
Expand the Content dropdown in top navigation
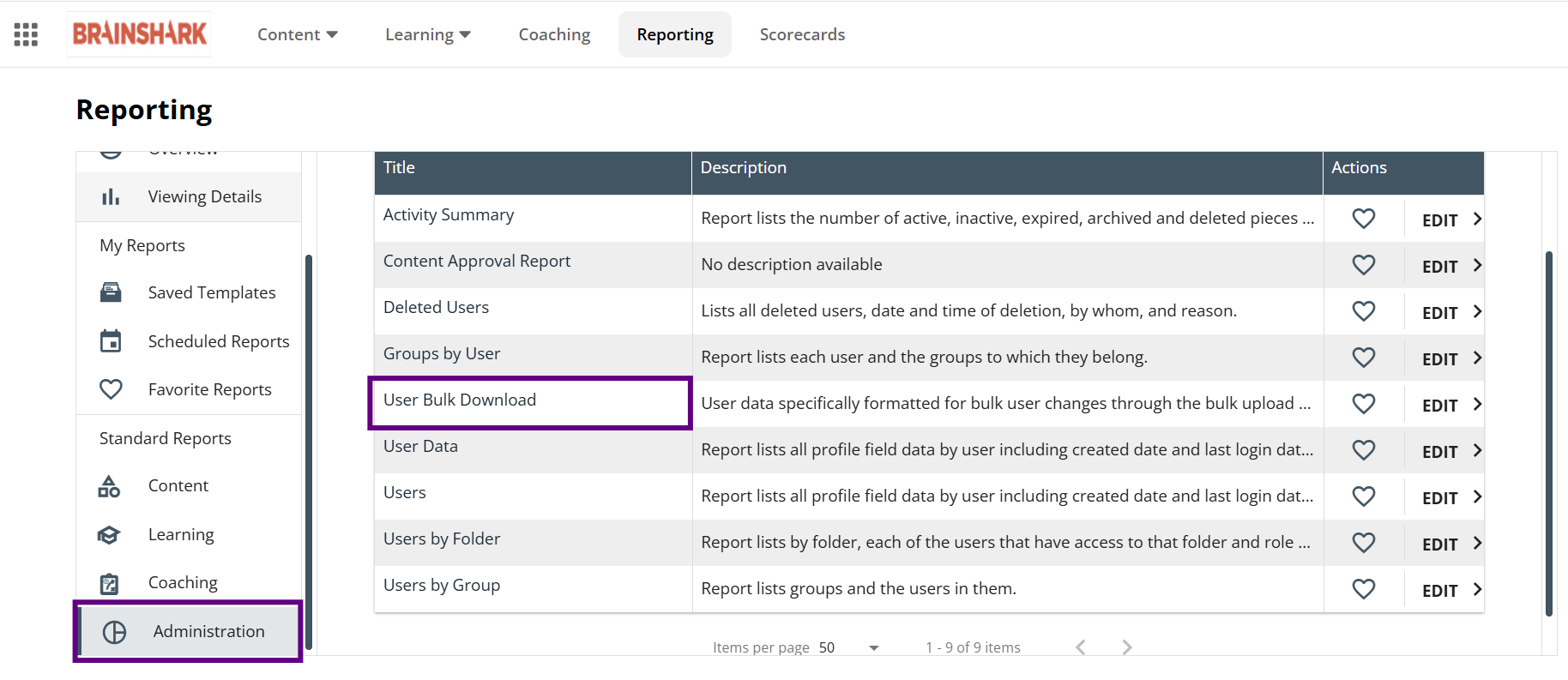point(298,34)
